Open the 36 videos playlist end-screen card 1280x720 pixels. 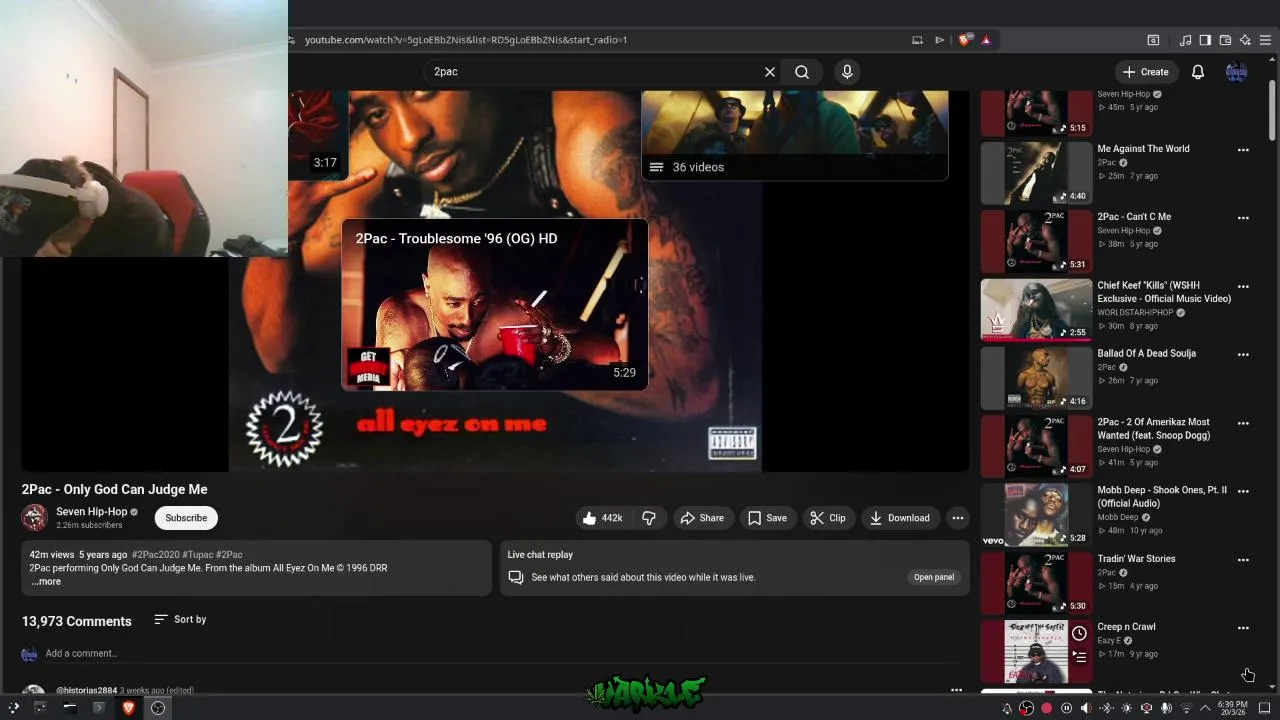pos(795,135)
